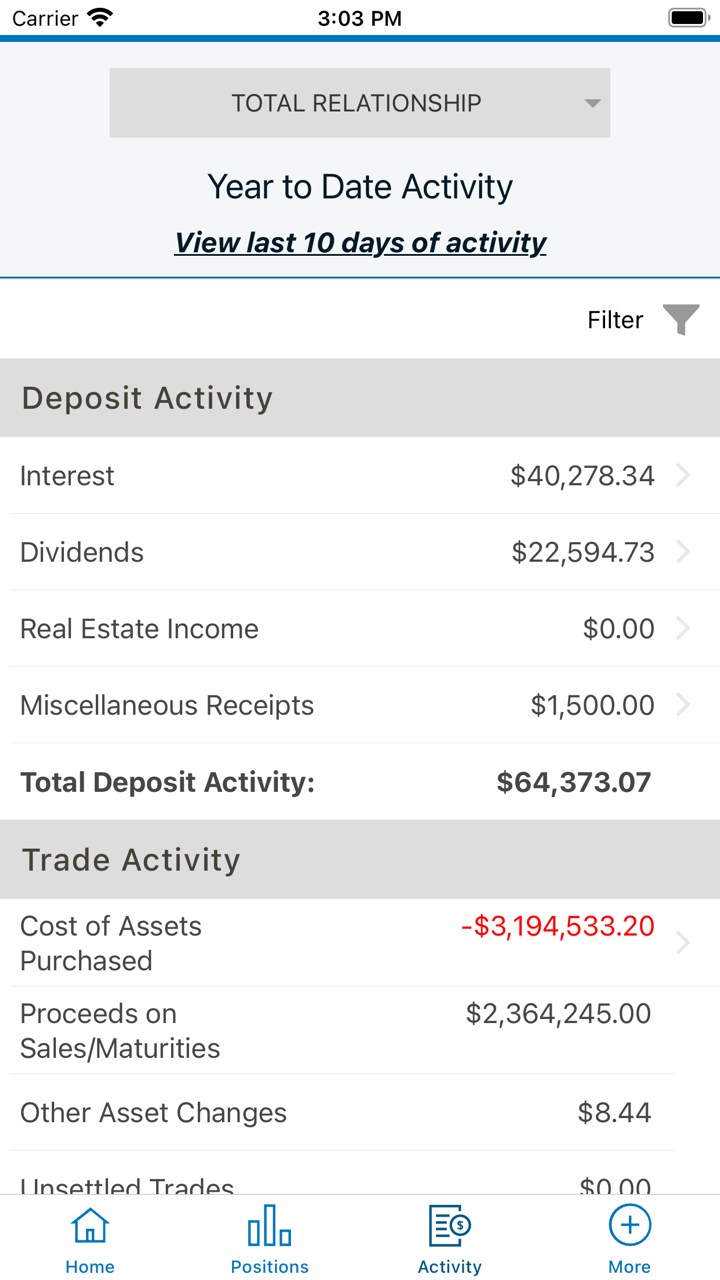Tap the Filter funnel icon
The image size is (720, 1280).
[x=681, y=320]
